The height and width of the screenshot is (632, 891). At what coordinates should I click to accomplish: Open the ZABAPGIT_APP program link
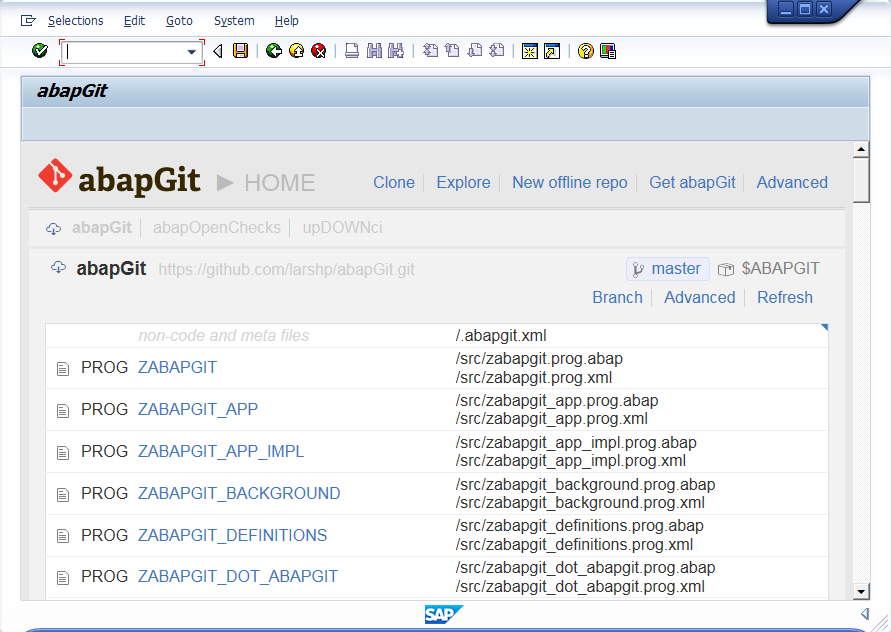[198, 409]
